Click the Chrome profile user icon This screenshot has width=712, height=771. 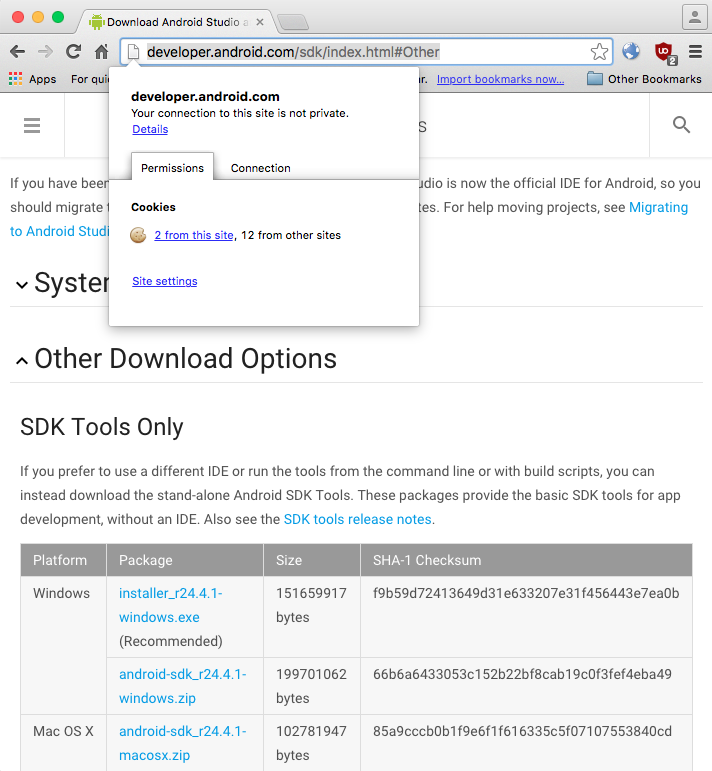694,17
